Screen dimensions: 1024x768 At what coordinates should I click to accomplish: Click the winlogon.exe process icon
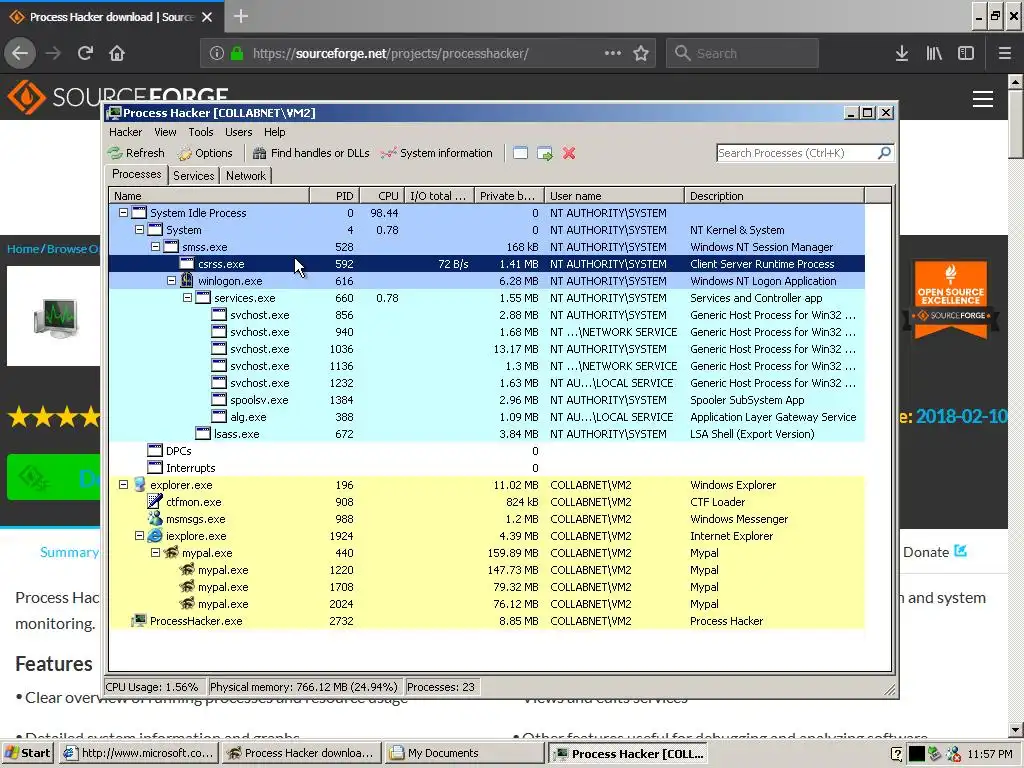point(187,281)
